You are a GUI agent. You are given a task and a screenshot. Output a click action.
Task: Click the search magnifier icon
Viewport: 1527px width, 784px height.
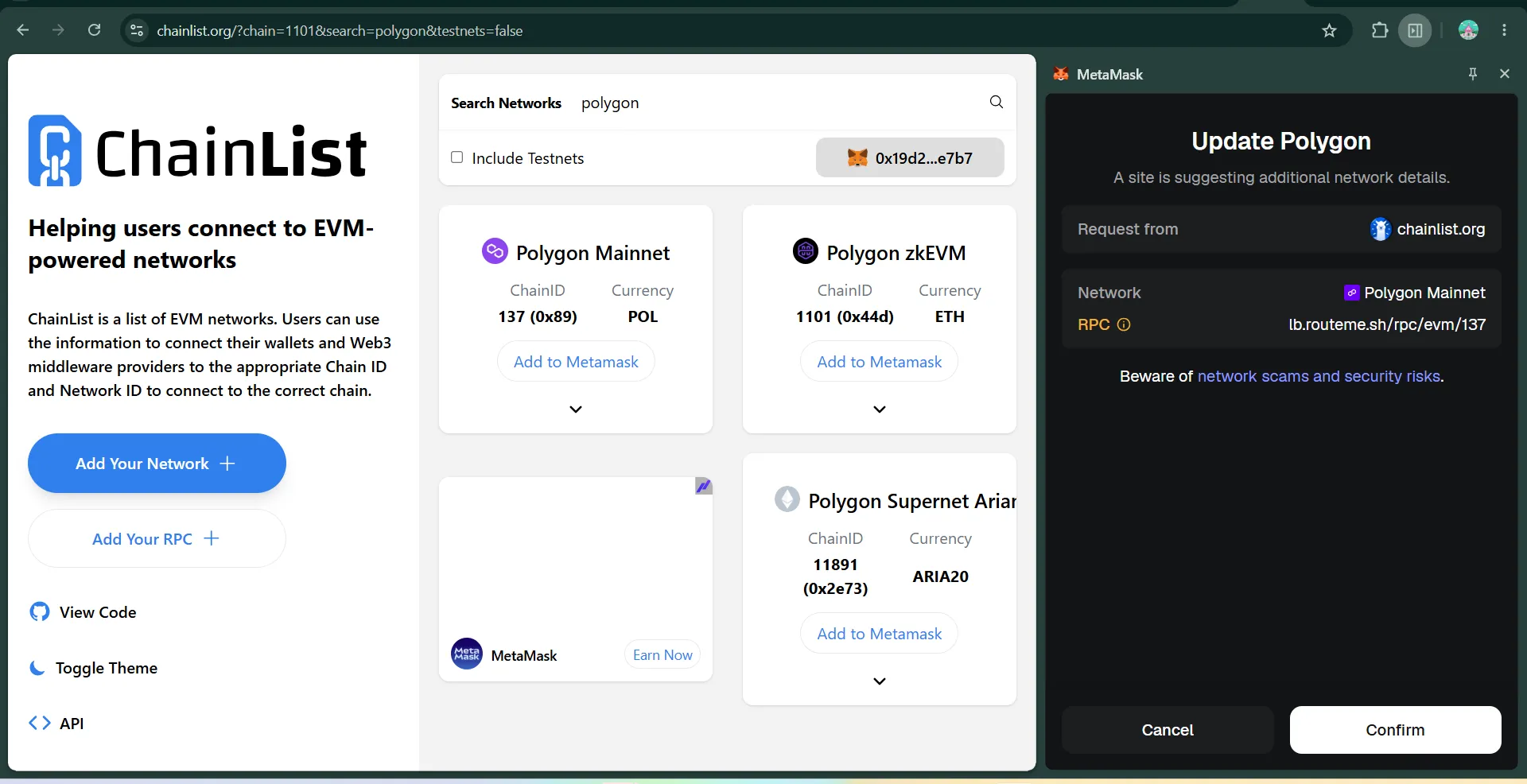click(996, 102)
